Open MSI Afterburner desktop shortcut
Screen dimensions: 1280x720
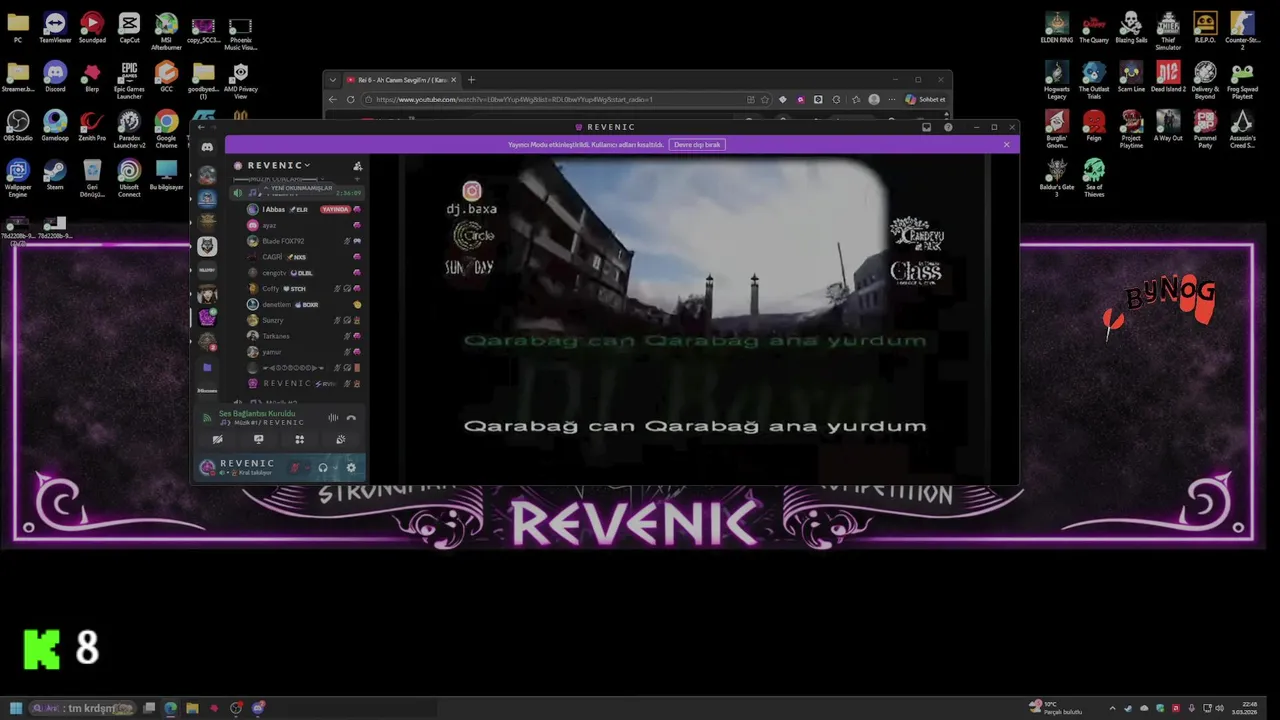(x=166, y=30)
